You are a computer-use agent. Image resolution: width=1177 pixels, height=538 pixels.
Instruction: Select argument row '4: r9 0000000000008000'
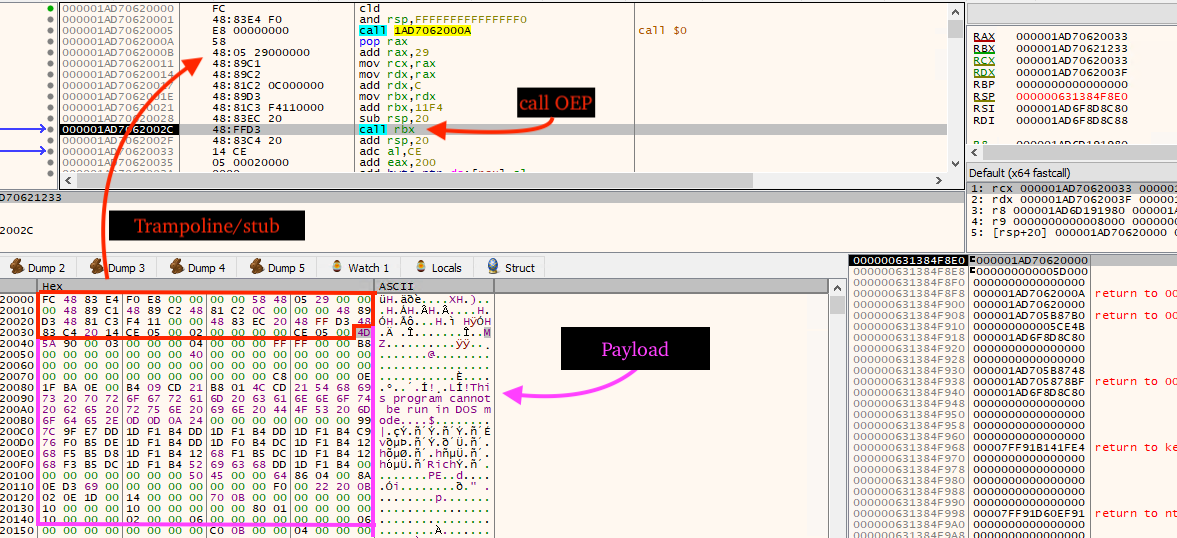click(x=1072, y=221)
